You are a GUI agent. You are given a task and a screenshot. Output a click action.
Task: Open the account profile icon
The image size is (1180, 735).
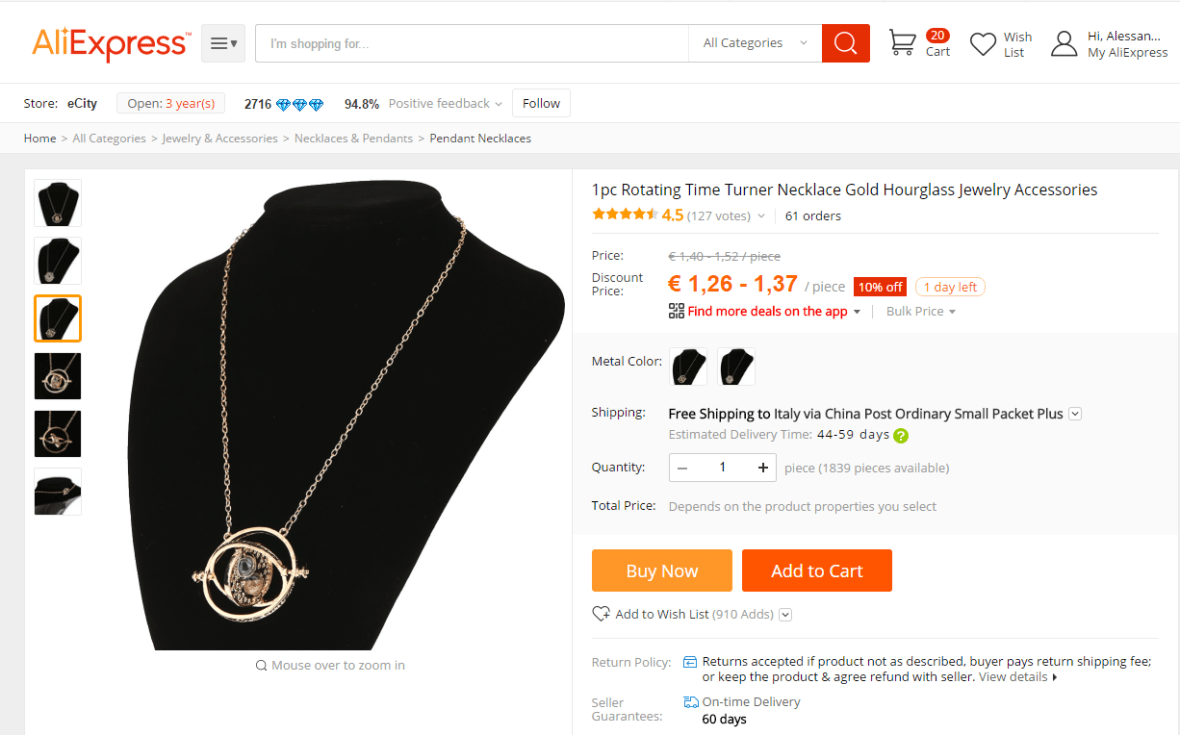coord(1064,44)
